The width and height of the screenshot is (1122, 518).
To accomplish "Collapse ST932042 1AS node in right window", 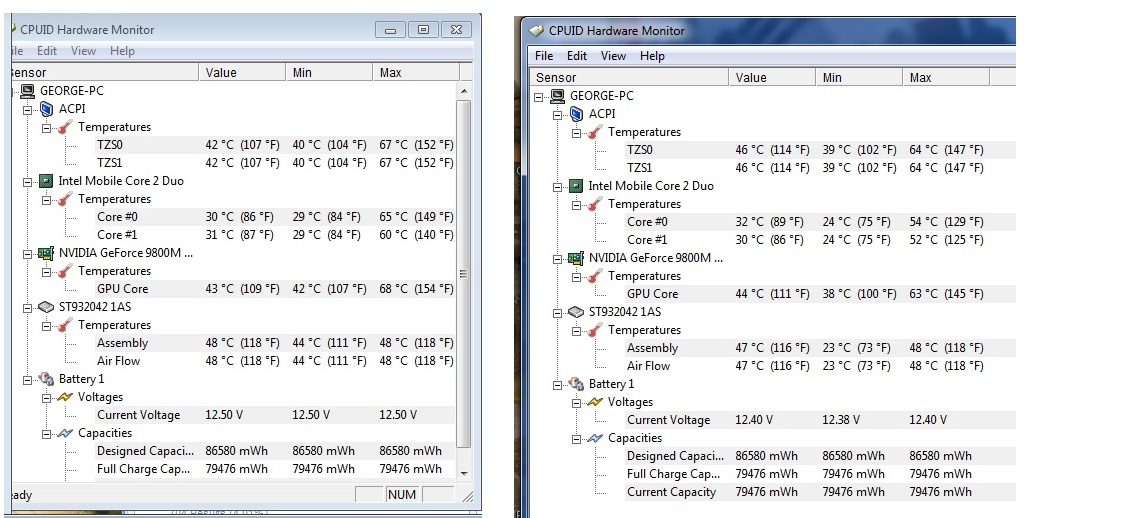I will coord(558,313).
